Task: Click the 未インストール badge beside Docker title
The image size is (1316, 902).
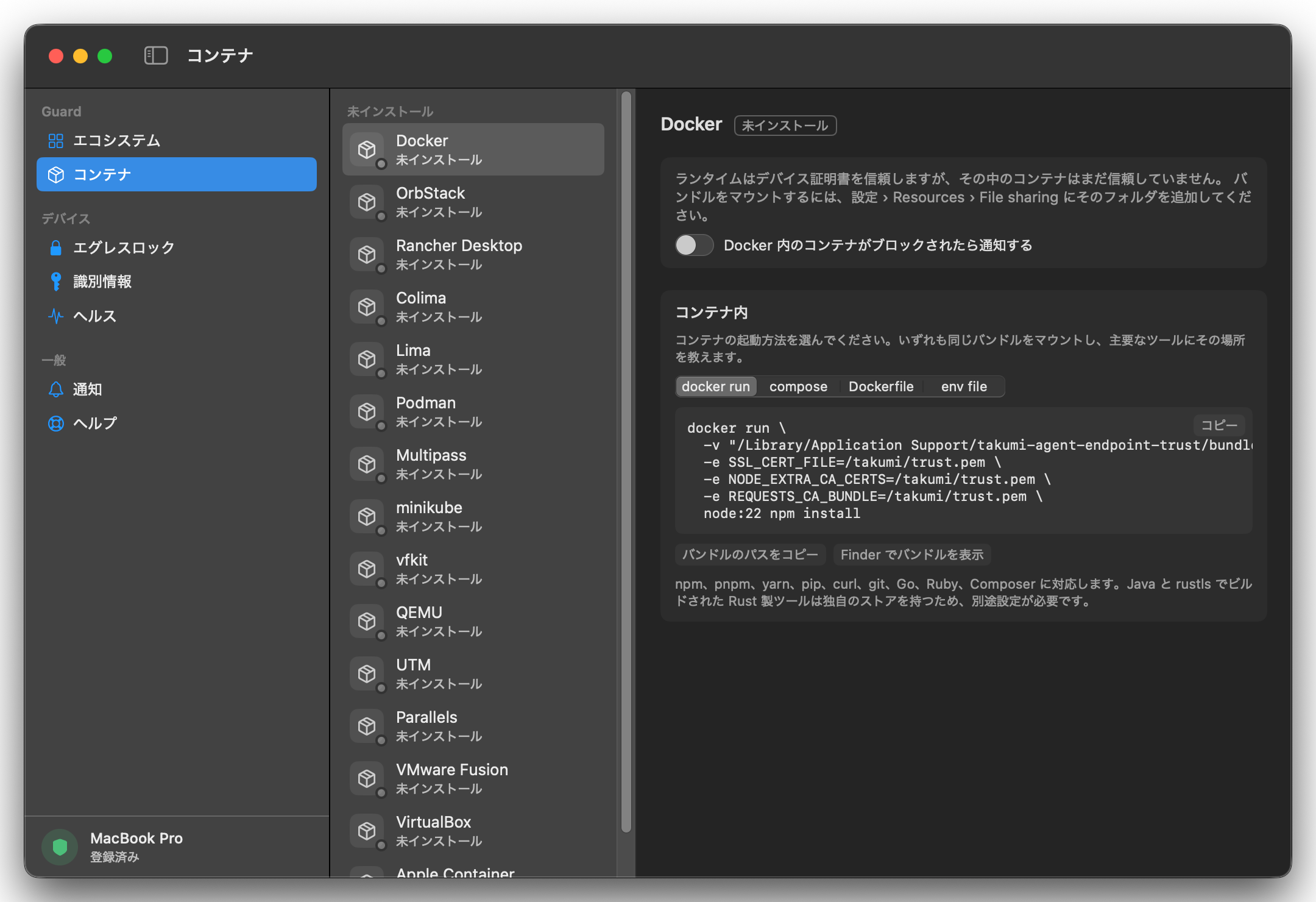Action: [x=785, y=126]
